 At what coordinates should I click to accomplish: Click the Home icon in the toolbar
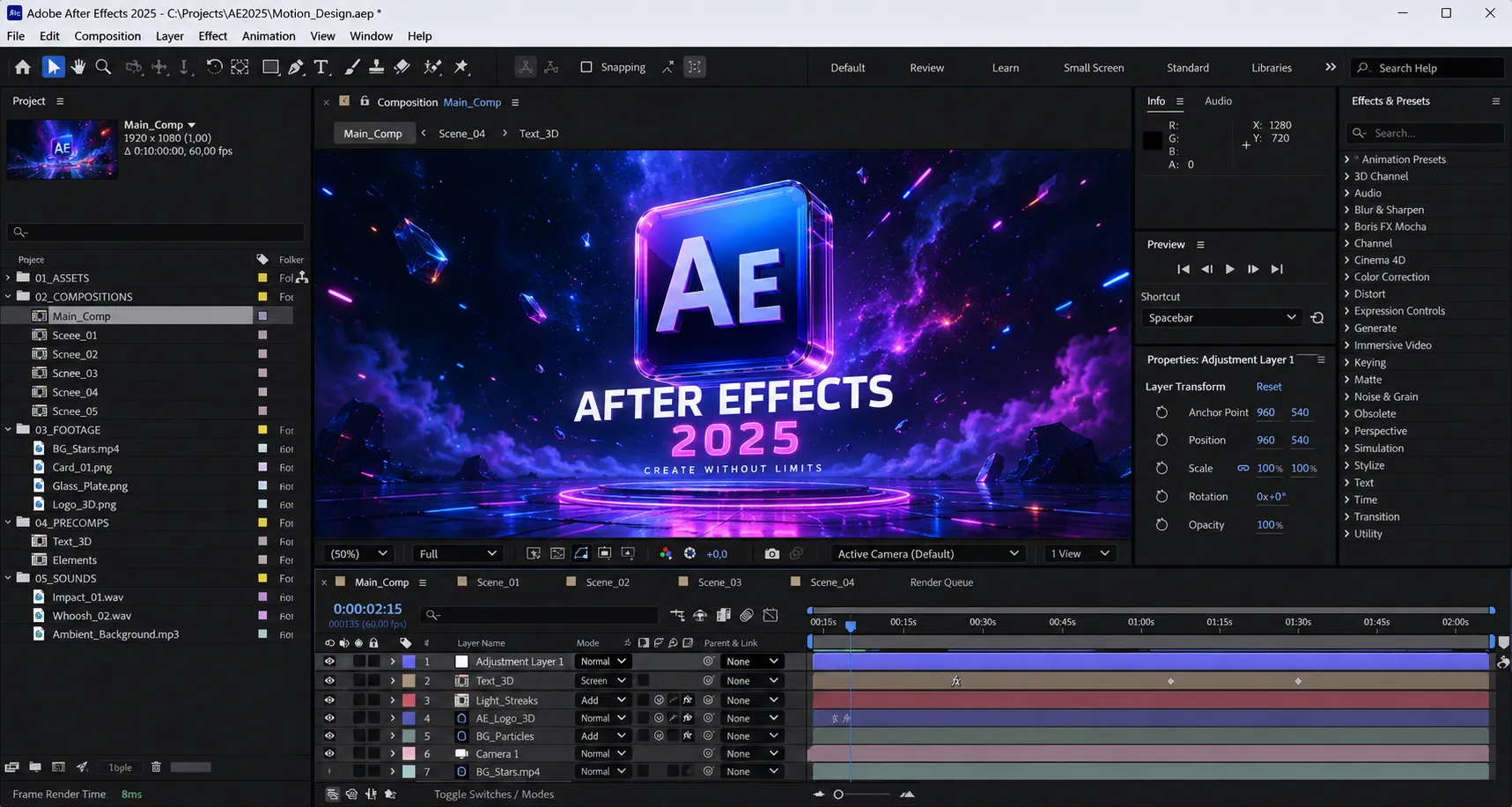pos(23,67)
